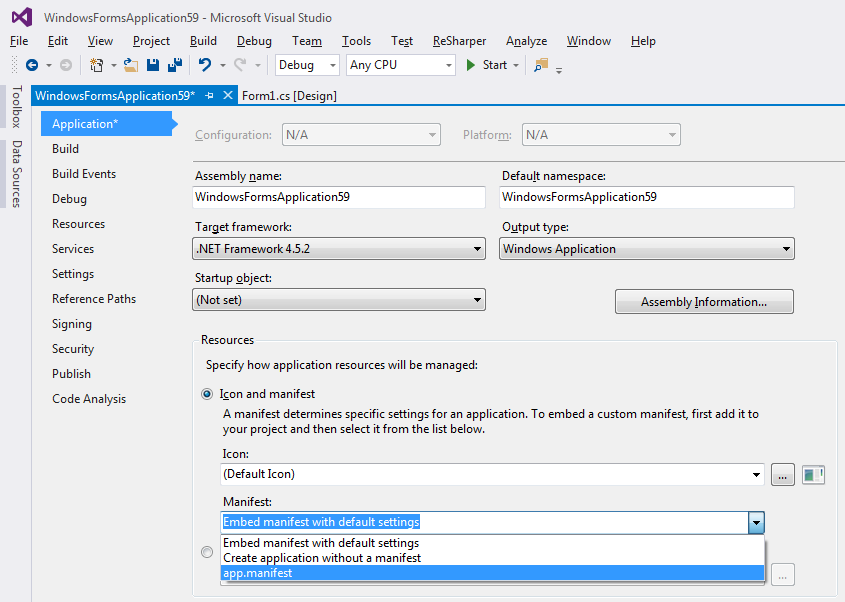Select the Application properties page
845x602 pixels.
(x=106, y=123)
